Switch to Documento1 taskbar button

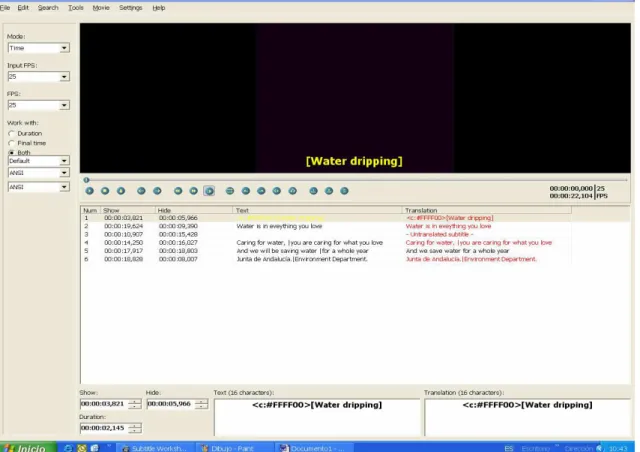coord(314,448)
